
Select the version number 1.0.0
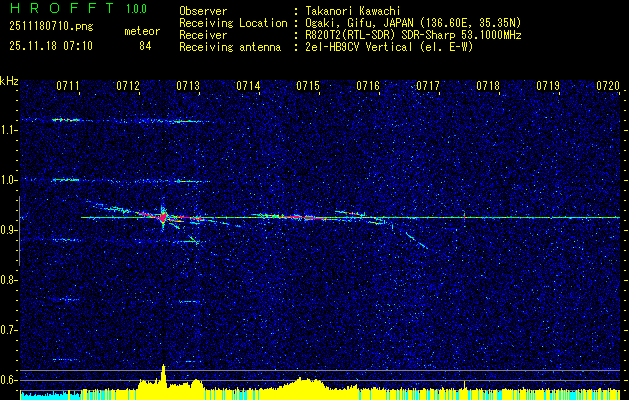[136, 9]
